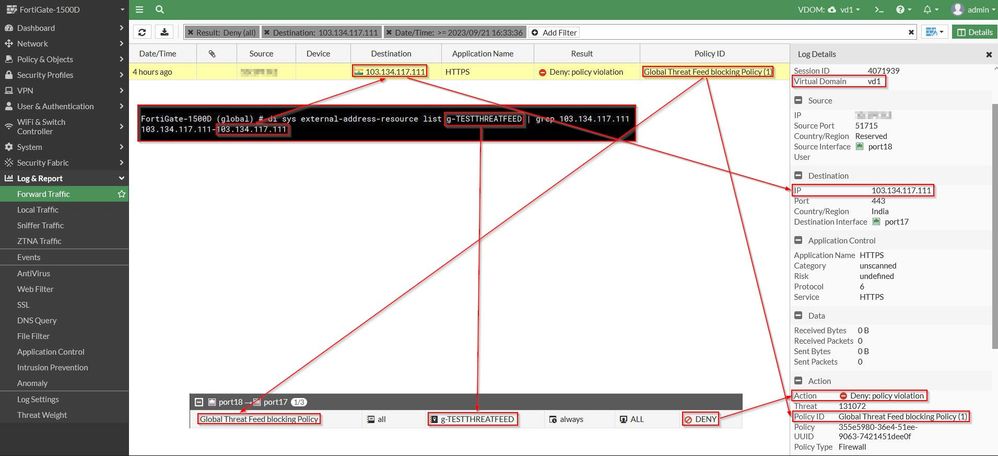Open Sniffer Traffic logs
The image size is (998, 456).
pyautogui.click(x=40, y=225)
